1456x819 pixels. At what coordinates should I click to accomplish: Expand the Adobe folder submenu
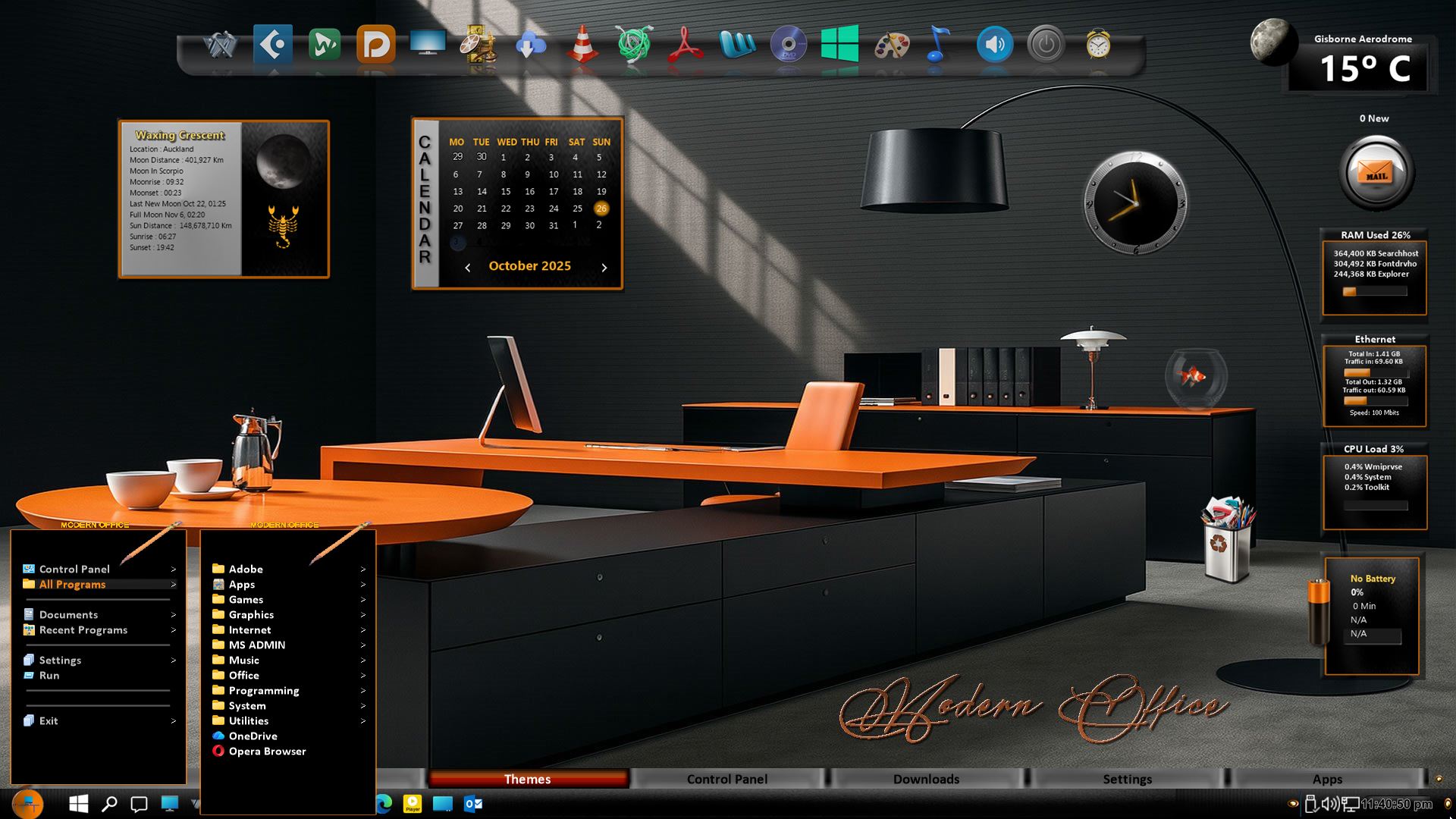[x=246, y=569]
